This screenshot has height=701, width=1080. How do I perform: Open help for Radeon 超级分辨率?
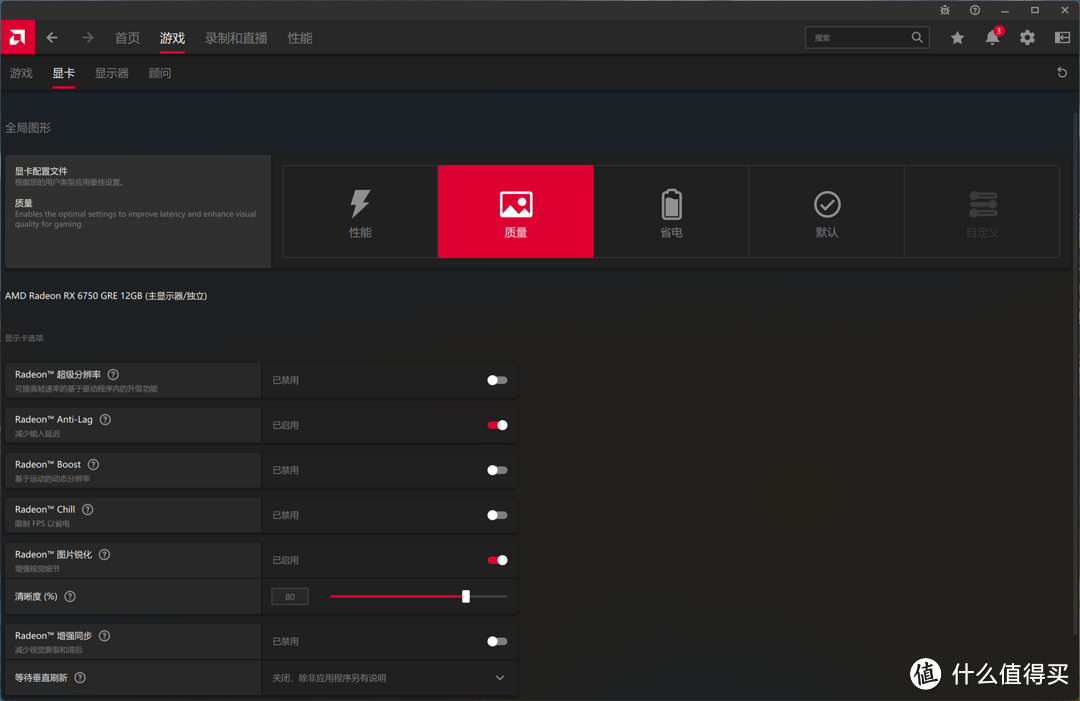[114, 375]
